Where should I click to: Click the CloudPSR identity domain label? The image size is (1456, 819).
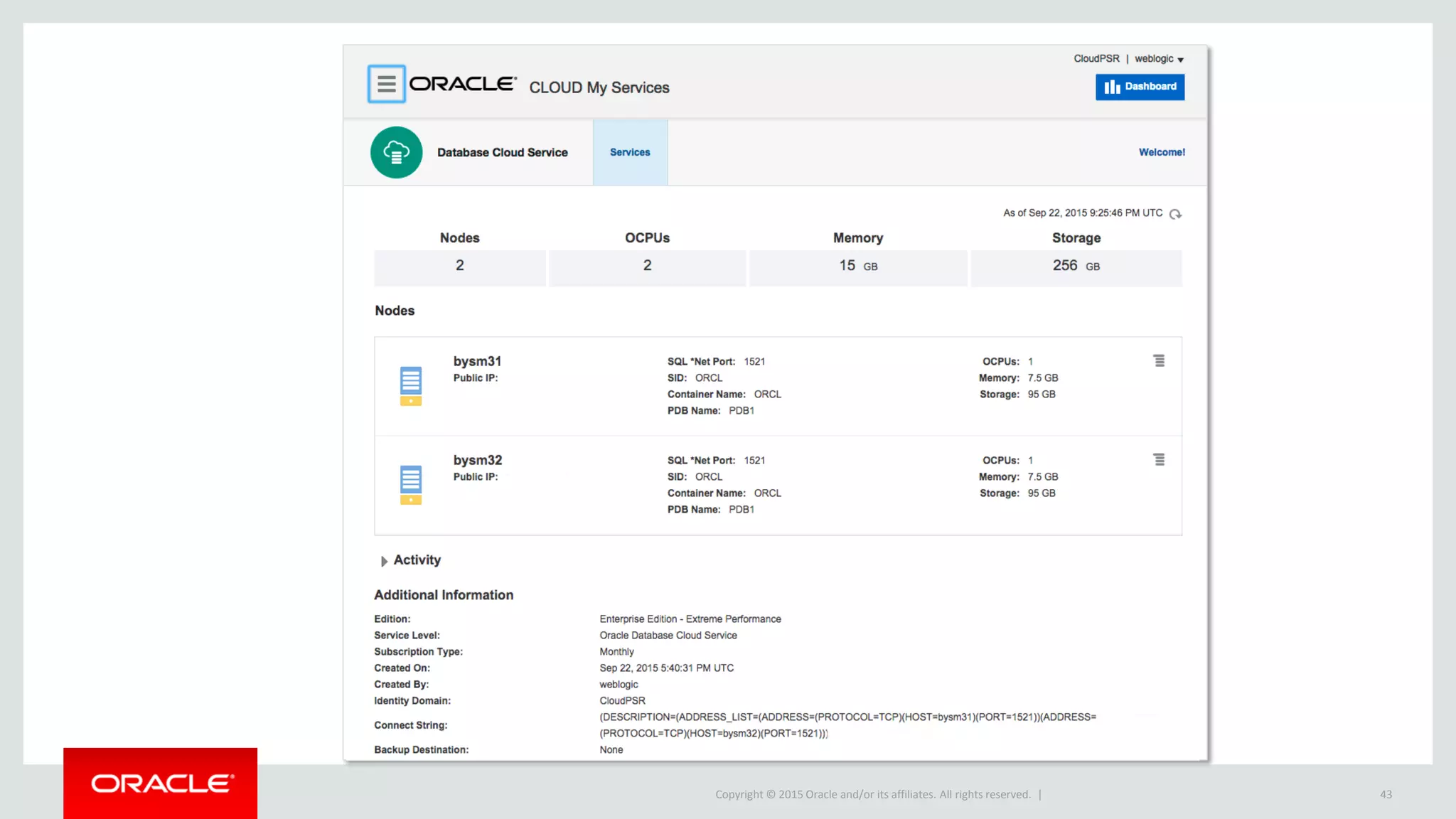tap(1096, 59)
